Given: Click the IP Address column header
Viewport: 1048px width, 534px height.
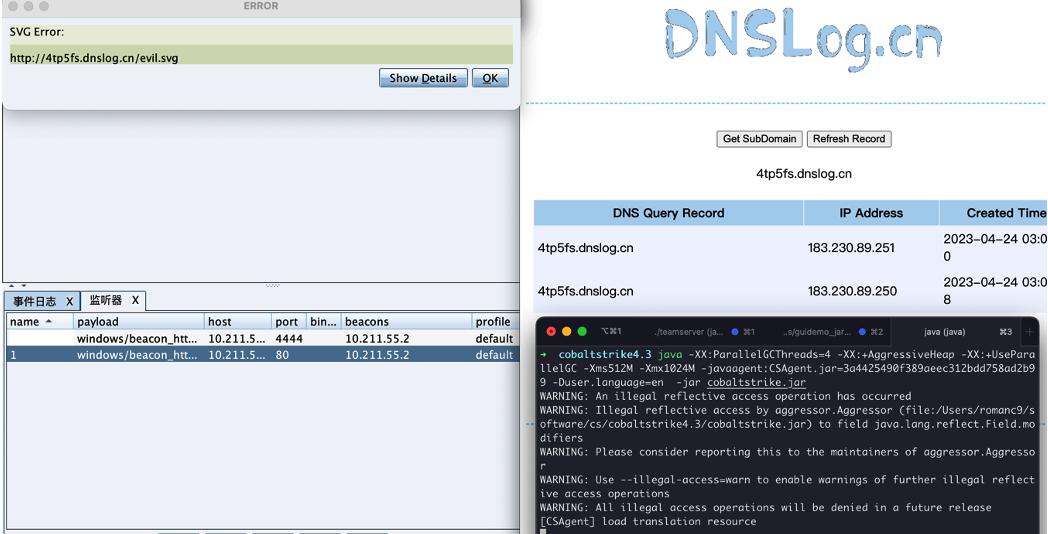Looking at the screenshot, I should [x=871, y=213].
